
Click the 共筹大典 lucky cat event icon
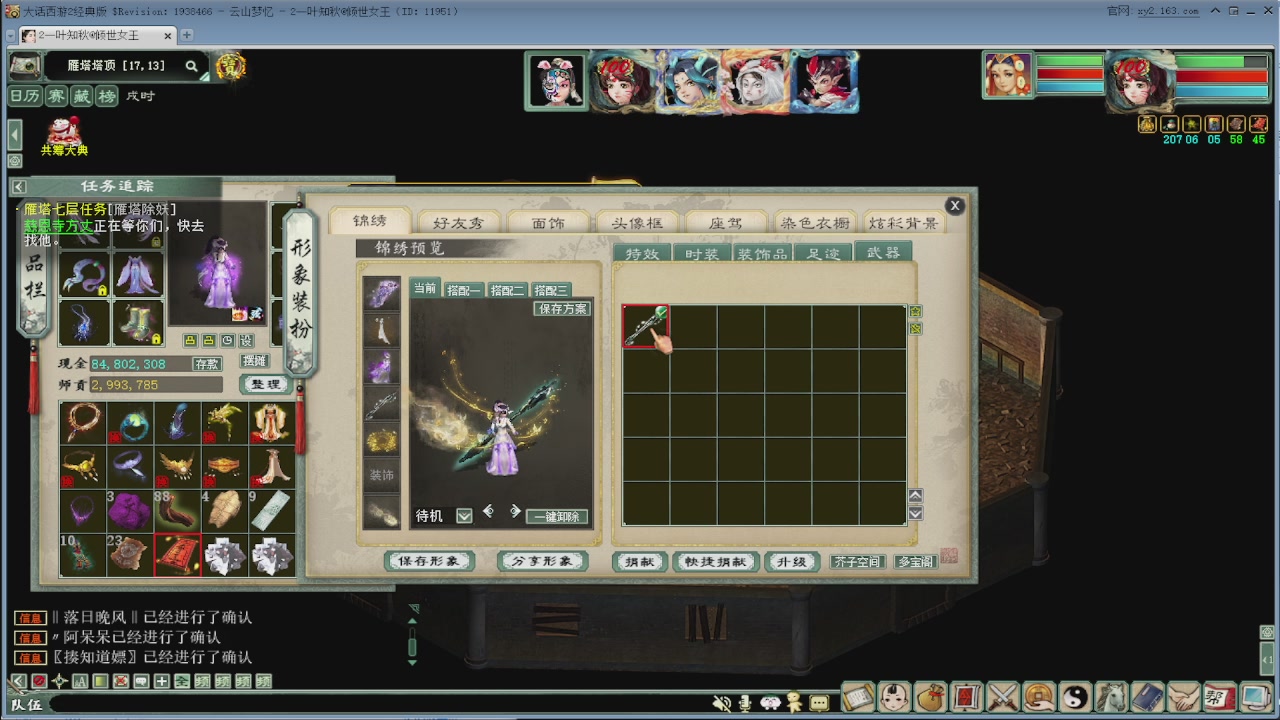click(64, 135)
